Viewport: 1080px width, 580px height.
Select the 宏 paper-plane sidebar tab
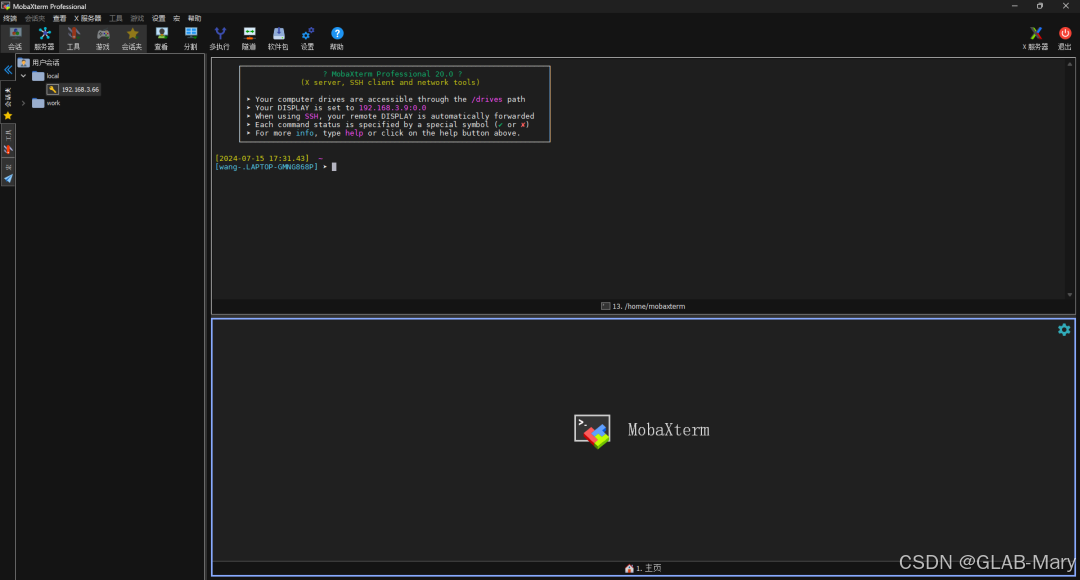tap(8, 174)
